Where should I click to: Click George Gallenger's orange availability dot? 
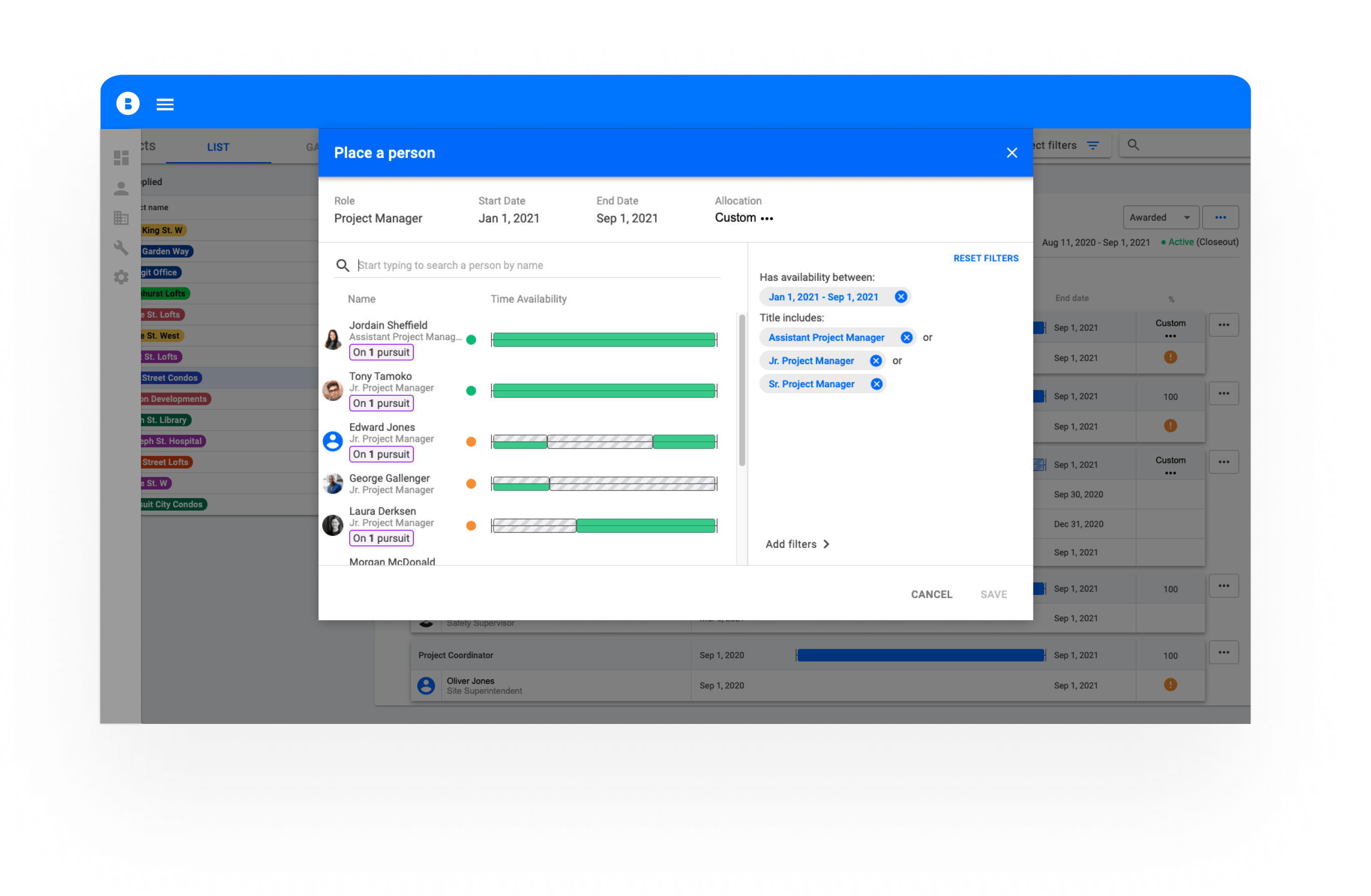(x=471, y=484)
